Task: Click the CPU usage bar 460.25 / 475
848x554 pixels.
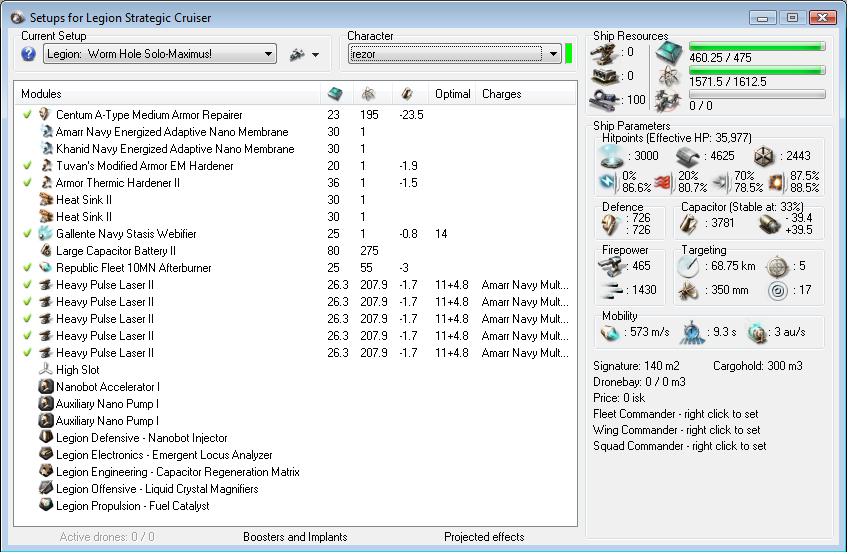Action: click(757, 47)
